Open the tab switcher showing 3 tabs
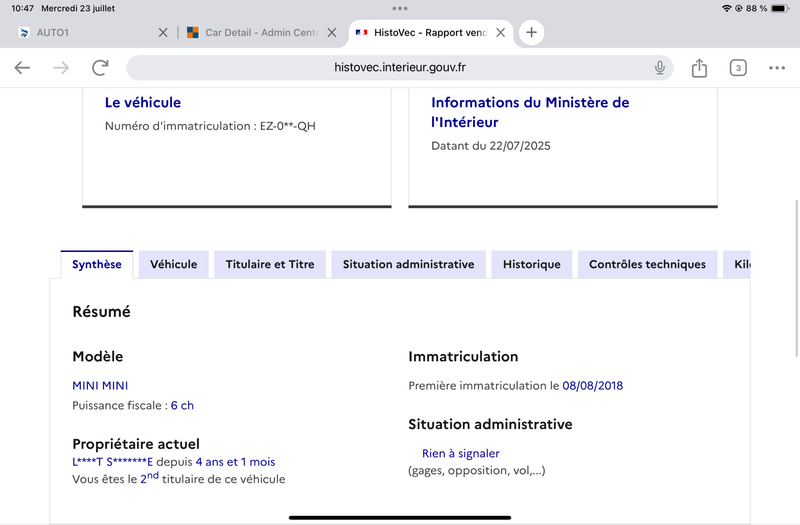Screen dimensions: 800x525 click(x=738, y=68)
